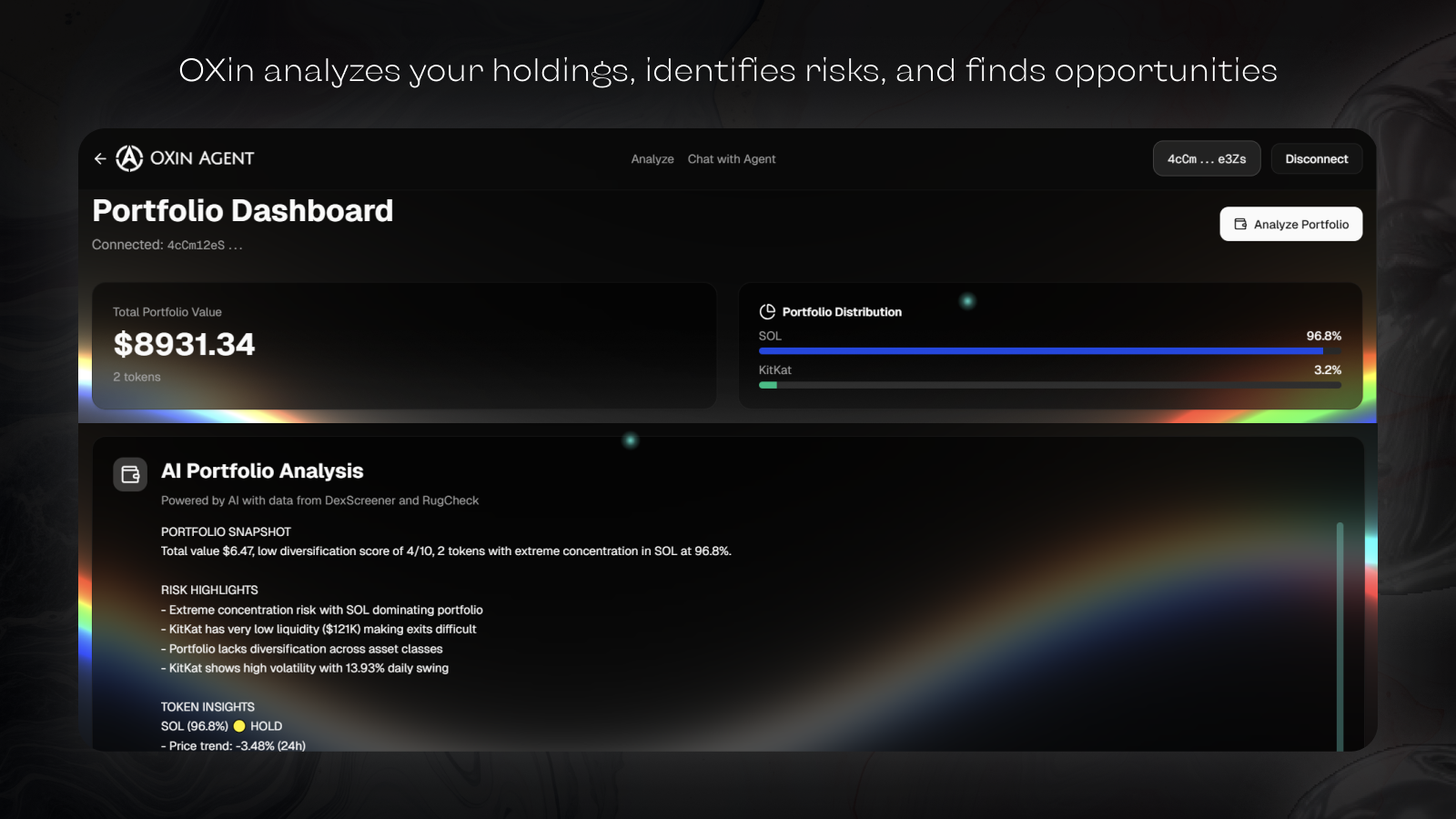Click the wallet icon inside Analyze Portfolio button
This screenshot has height=819, width=1456.
[x=1240, y=224]
